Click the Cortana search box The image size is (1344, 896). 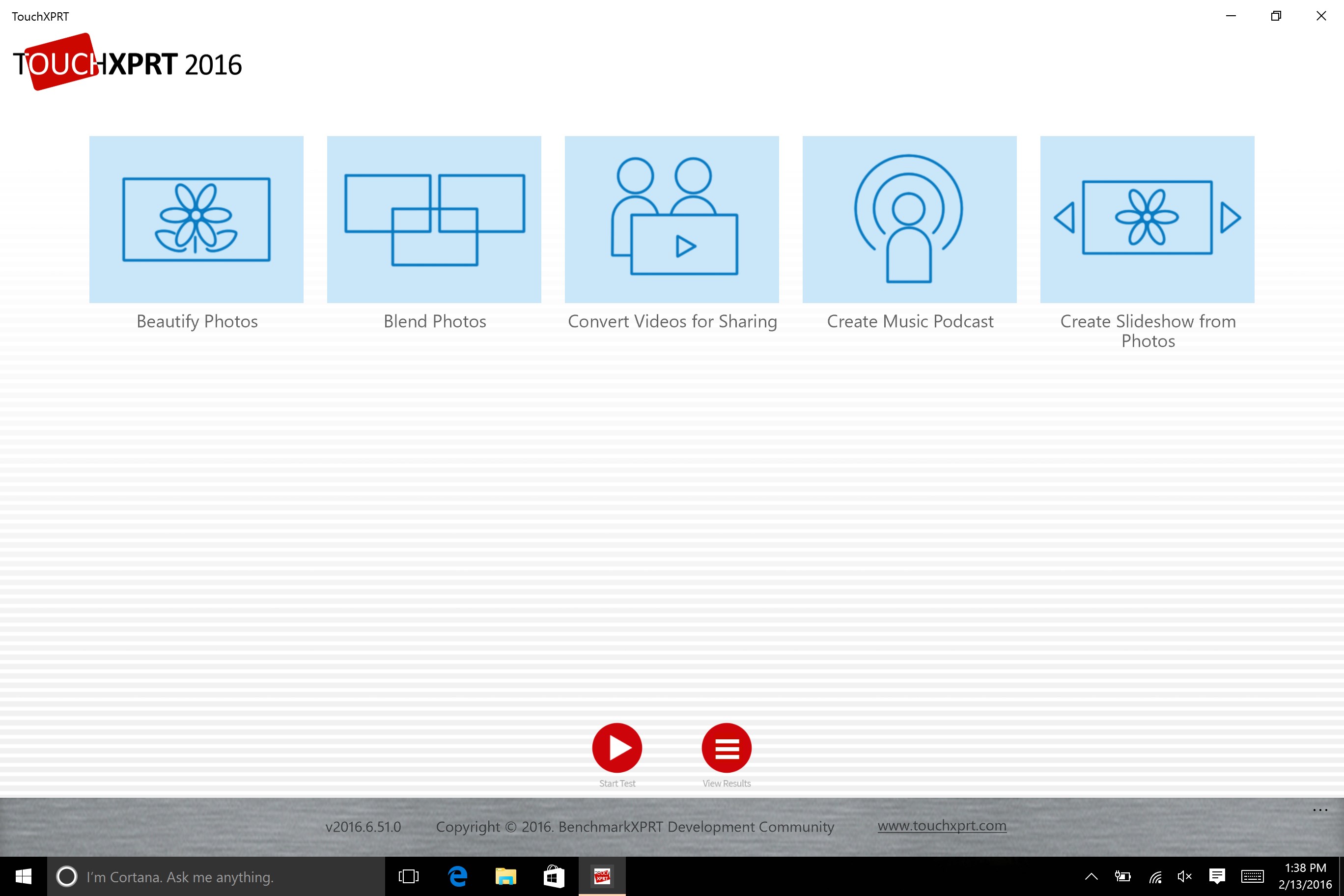click(217, 876)
